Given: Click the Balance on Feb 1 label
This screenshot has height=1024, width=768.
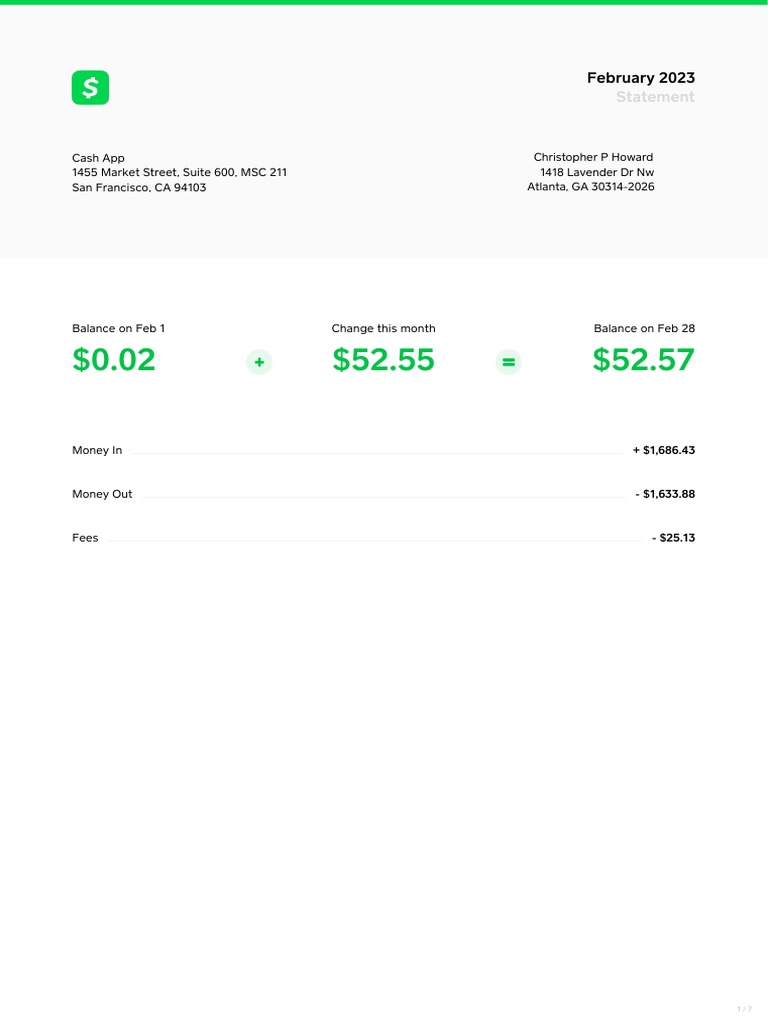Looking at the screenshot, I should 118,328.
